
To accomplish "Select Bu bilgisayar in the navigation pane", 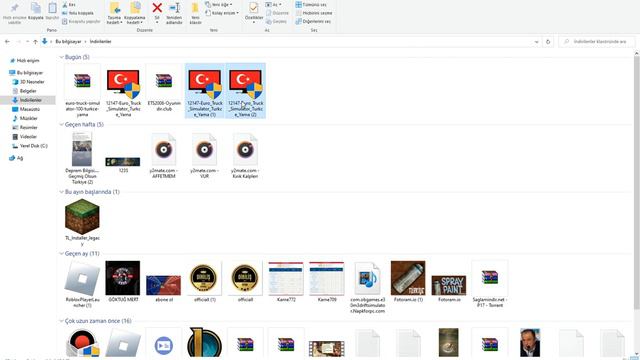I will [x=26, y=73].
